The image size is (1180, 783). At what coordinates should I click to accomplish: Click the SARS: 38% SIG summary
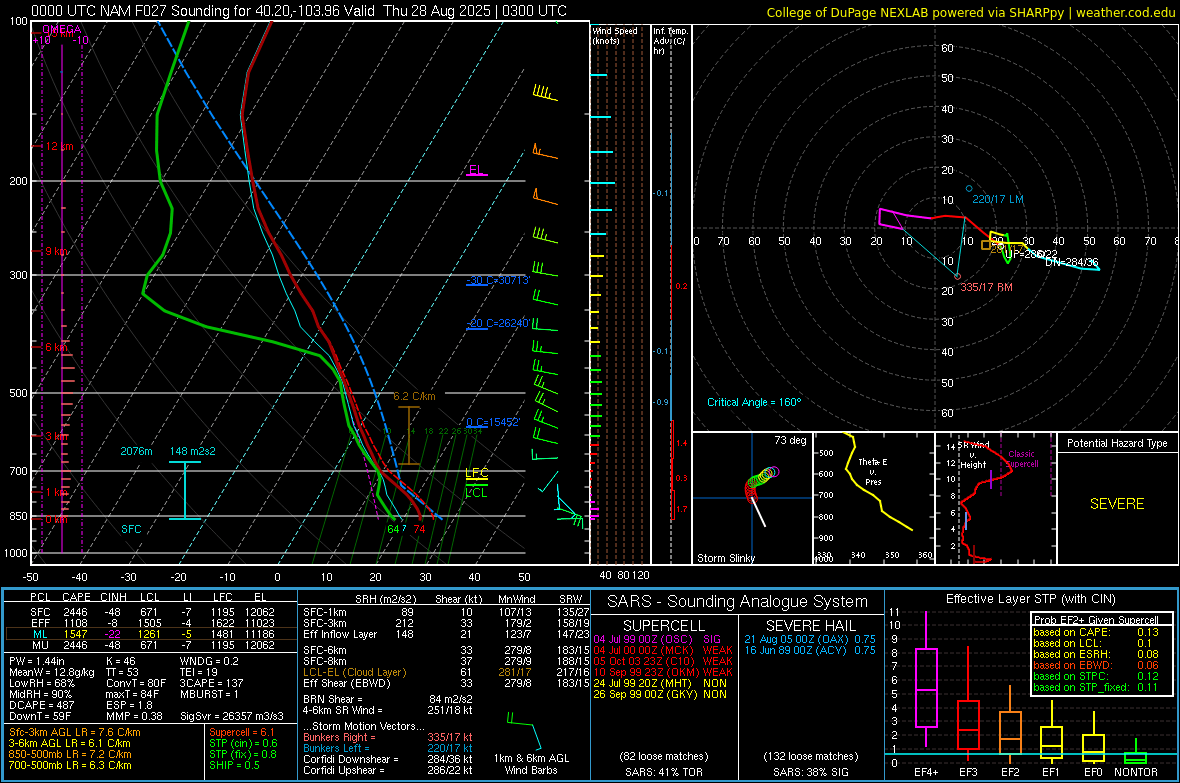coord(810,772)
